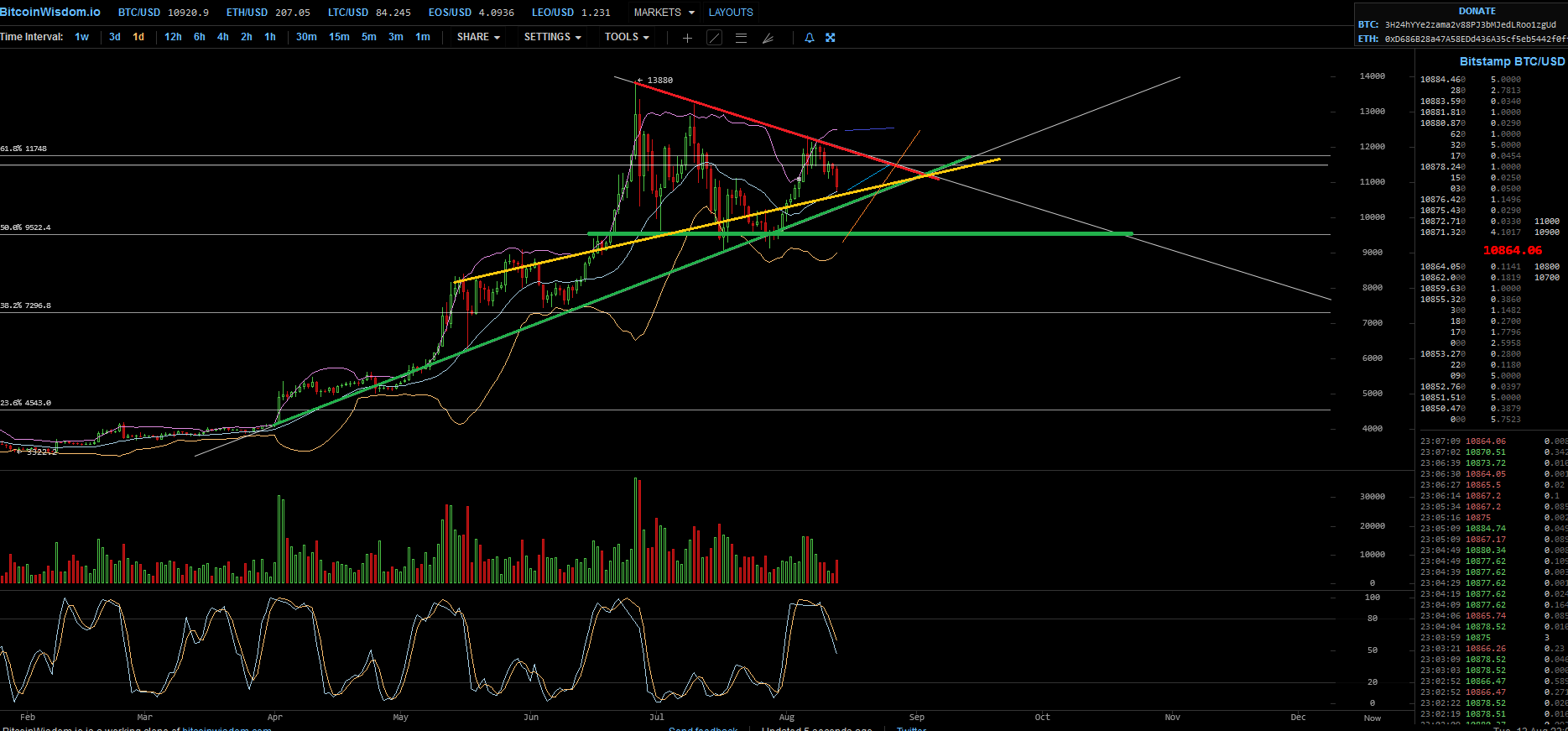The image size is (1568, 731).
Task: Click the ask price 10883.59
Action: (1443, 102)
